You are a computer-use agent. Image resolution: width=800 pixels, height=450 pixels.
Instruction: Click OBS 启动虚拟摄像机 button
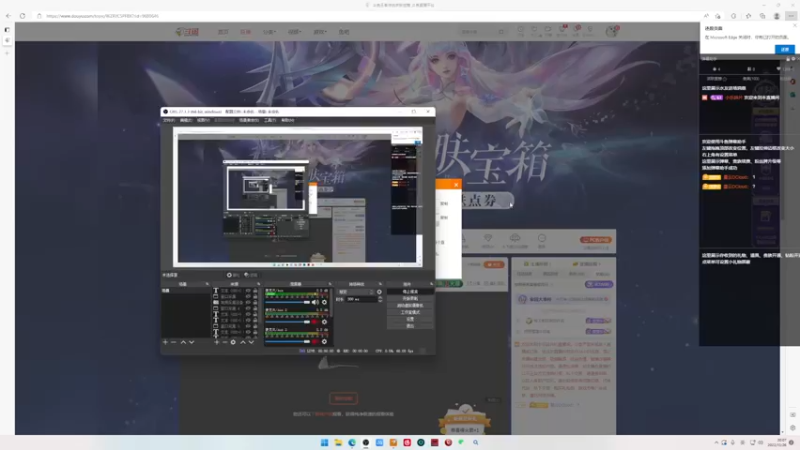click(x=410, y=305)
